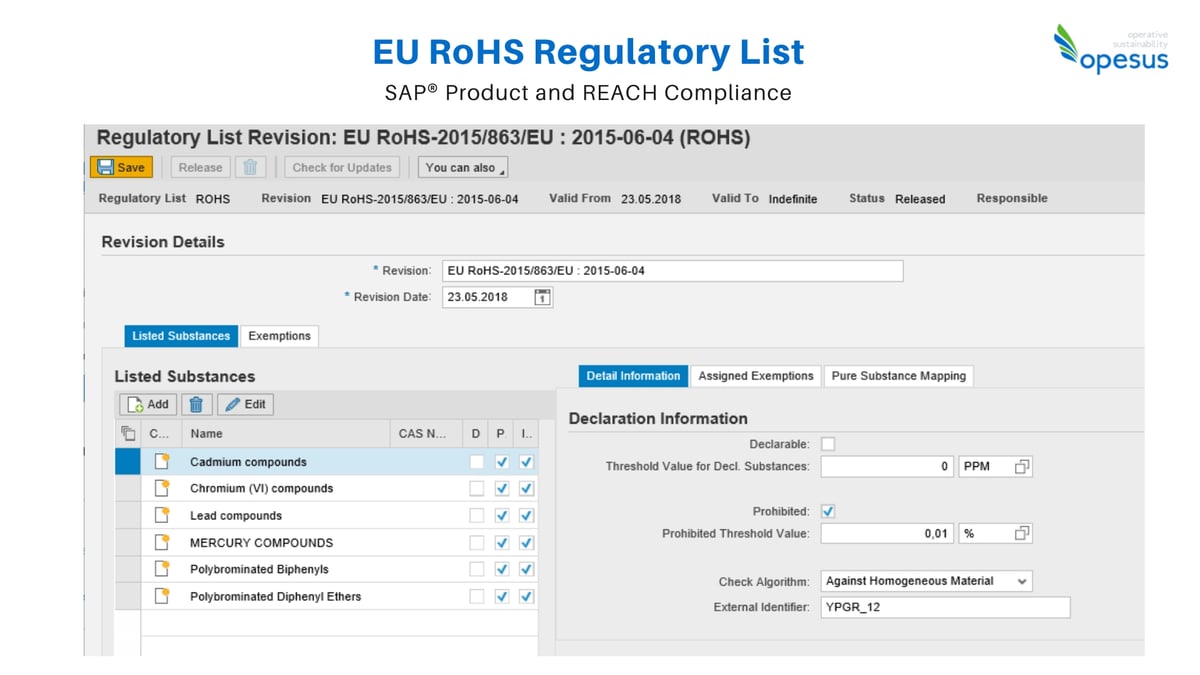Click the trash icon next to Release
1200x675 pixels.
(250, 167)
